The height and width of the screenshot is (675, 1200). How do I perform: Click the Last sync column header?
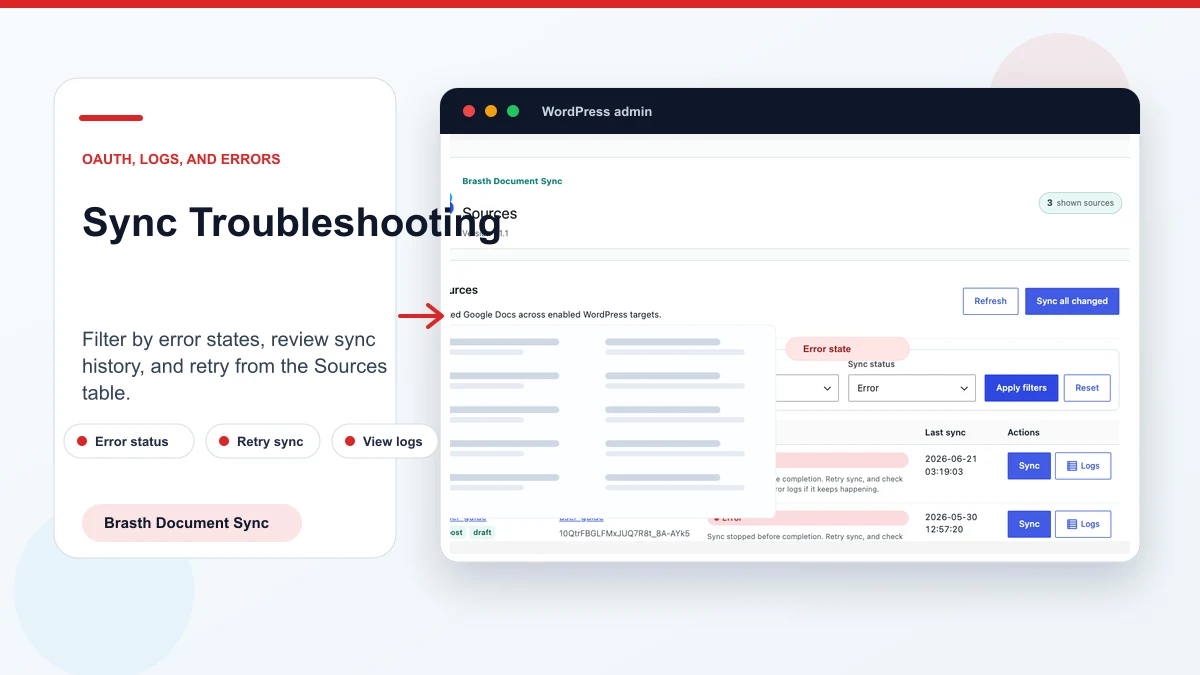pyautogui.click(x=945, y=433)
